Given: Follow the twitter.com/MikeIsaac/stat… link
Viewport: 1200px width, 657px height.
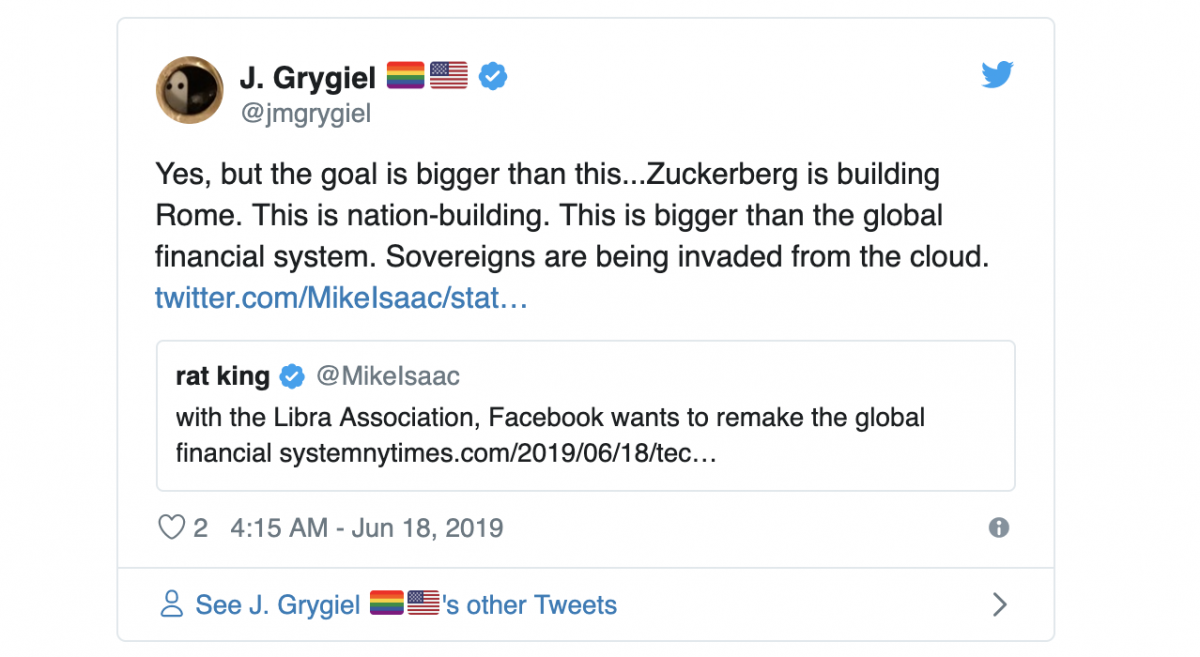Looking at the screenshot, I should [x=340, y=298].
